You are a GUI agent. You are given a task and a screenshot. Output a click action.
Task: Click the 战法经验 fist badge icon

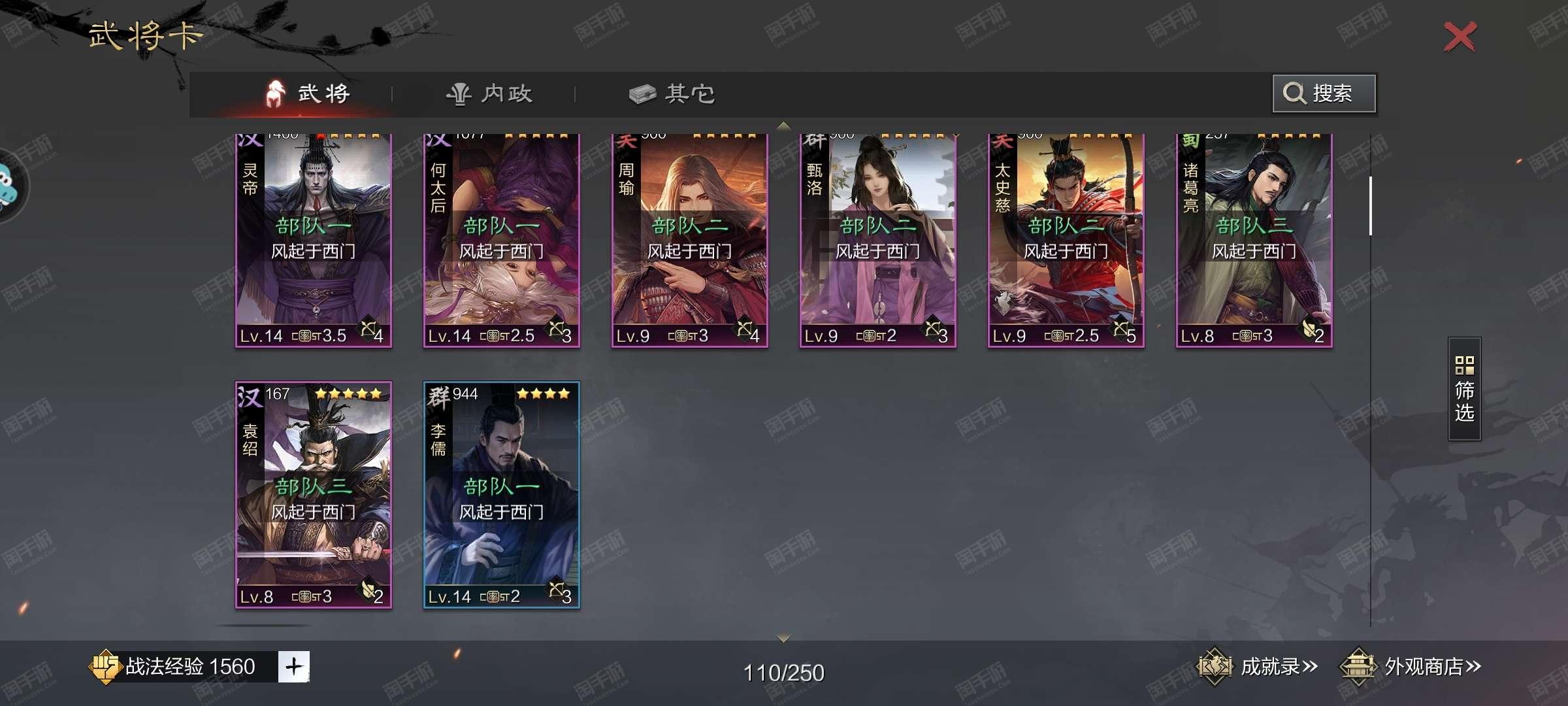click(105, 667)
